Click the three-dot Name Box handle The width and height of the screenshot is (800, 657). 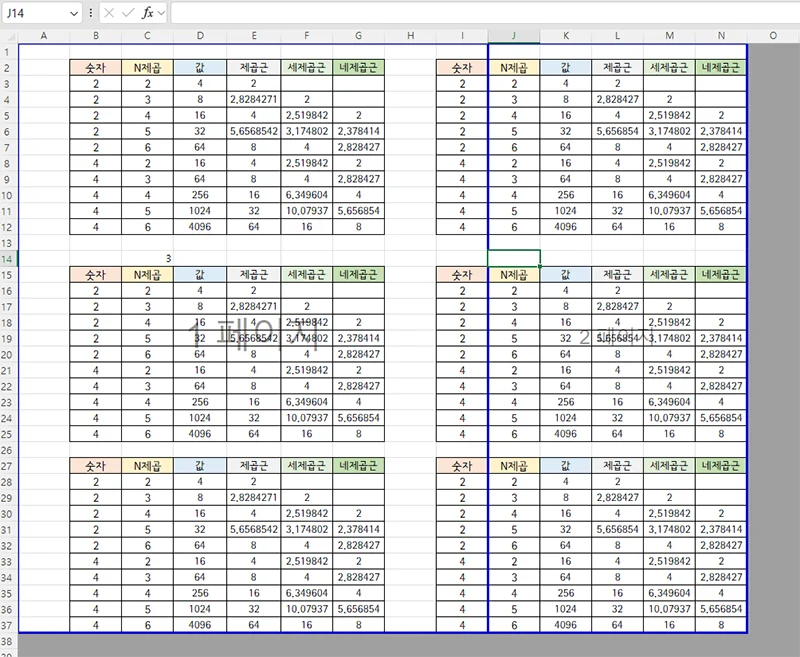[91, 13]
